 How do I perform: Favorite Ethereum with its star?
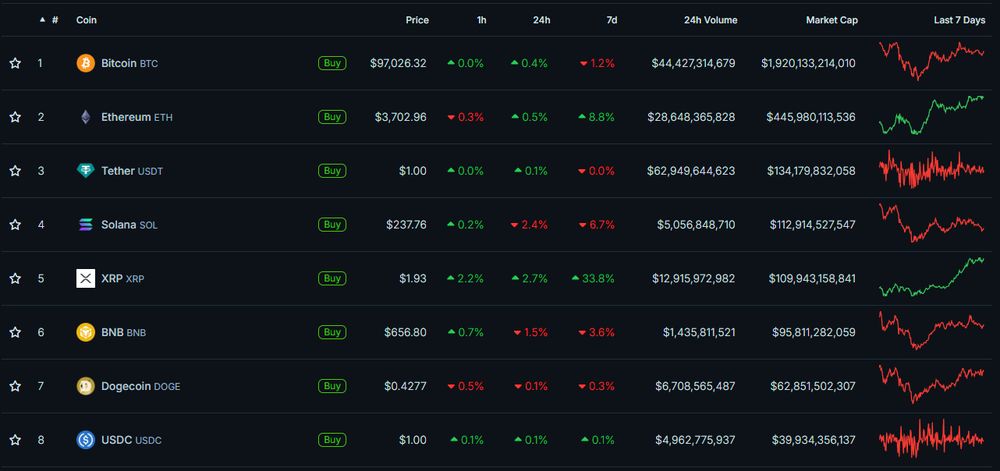[x=15, y=117]
